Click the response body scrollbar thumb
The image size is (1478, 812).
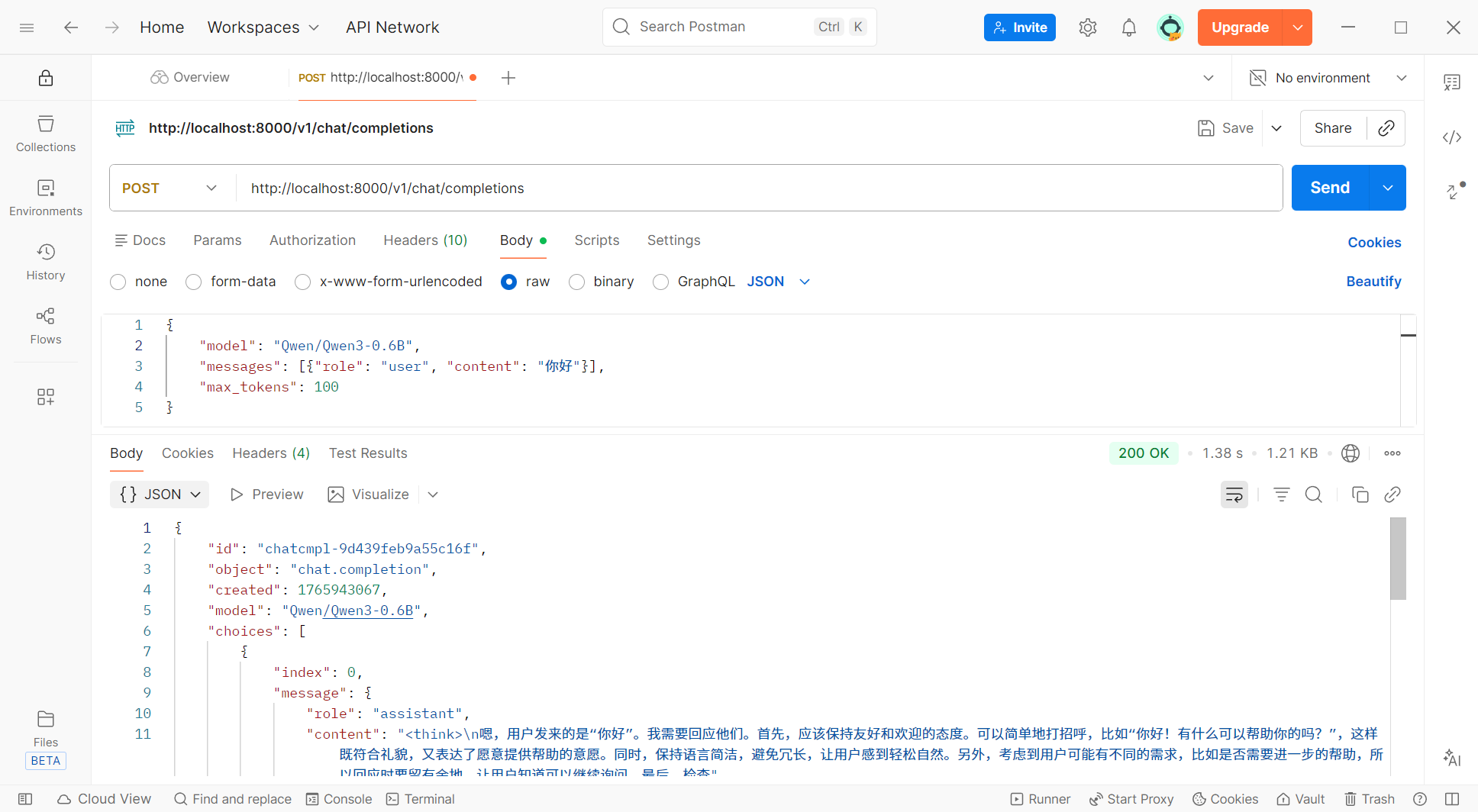pyautogui.click(x=1398, y=559)
